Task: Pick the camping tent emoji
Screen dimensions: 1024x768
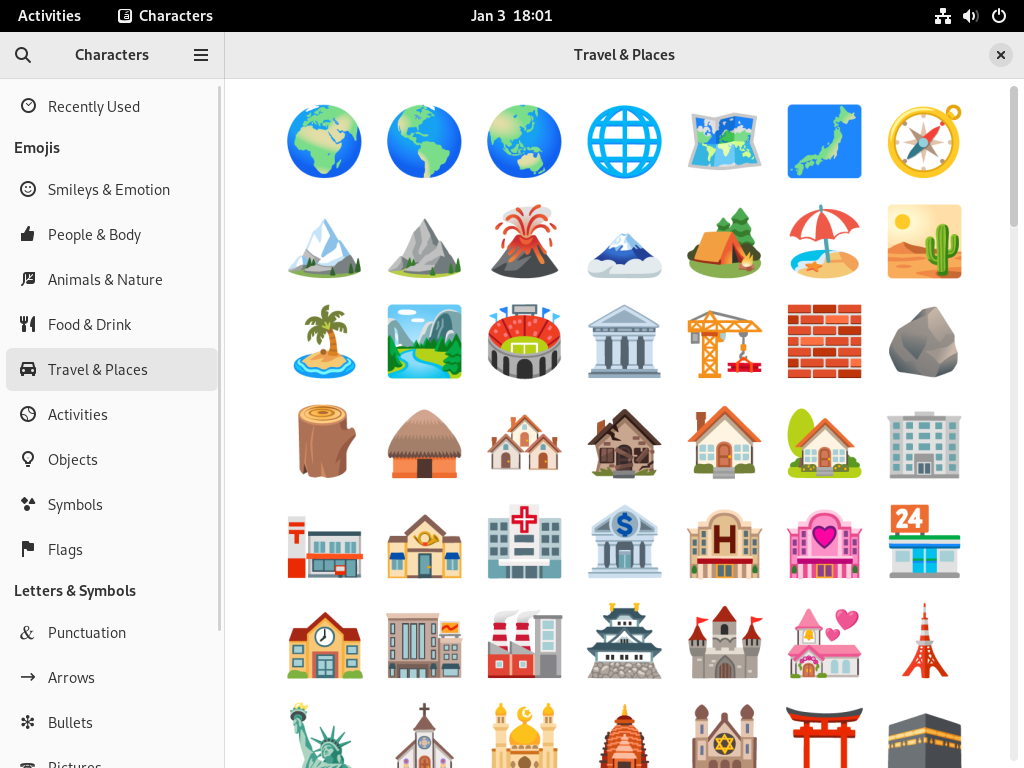Action: pos(724,242)
